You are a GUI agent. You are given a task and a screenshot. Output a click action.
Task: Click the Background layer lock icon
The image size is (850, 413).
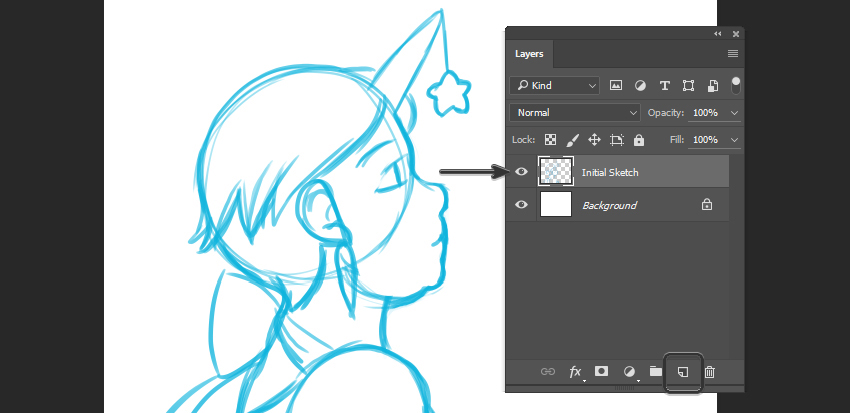tap(706, 204)
